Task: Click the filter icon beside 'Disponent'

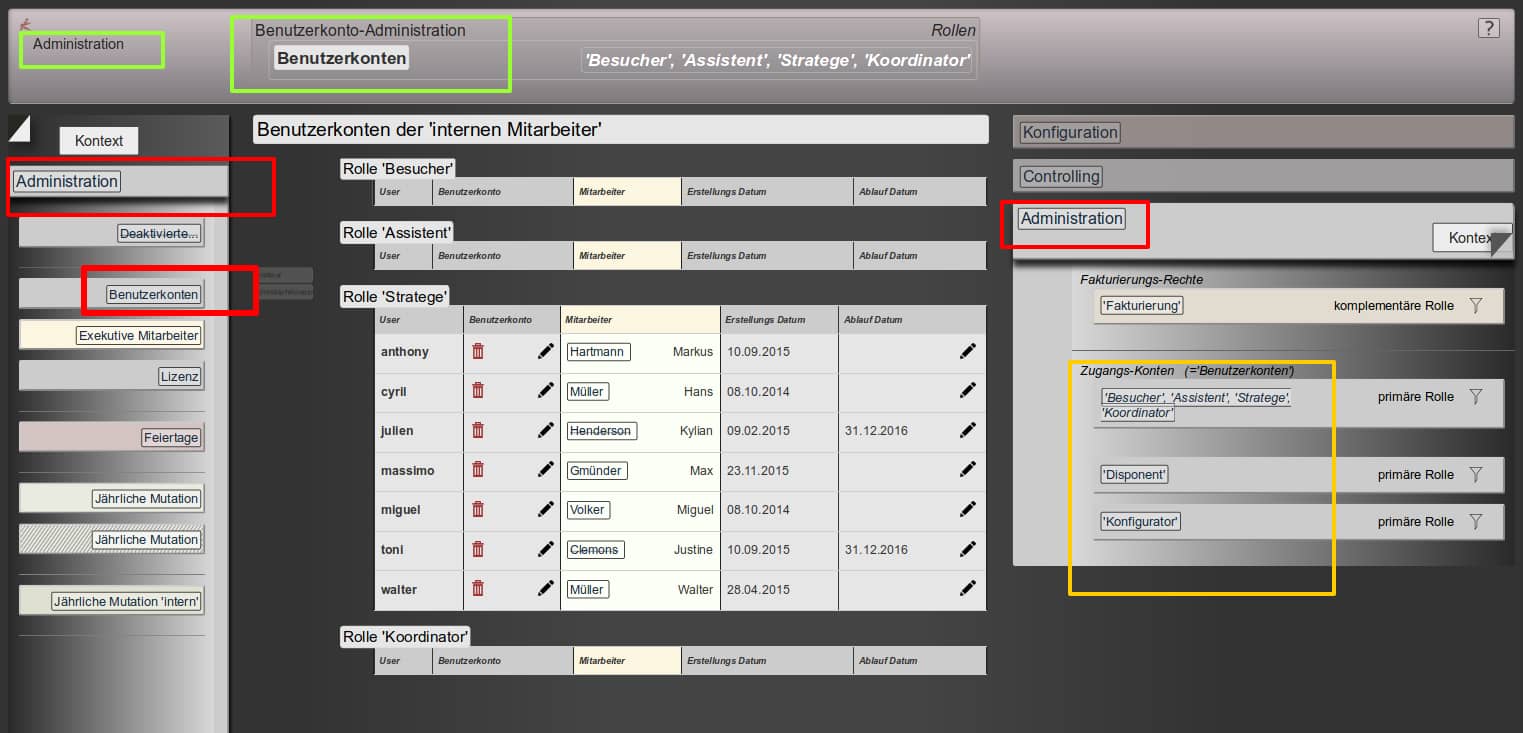Action: tap(1475, 475)
